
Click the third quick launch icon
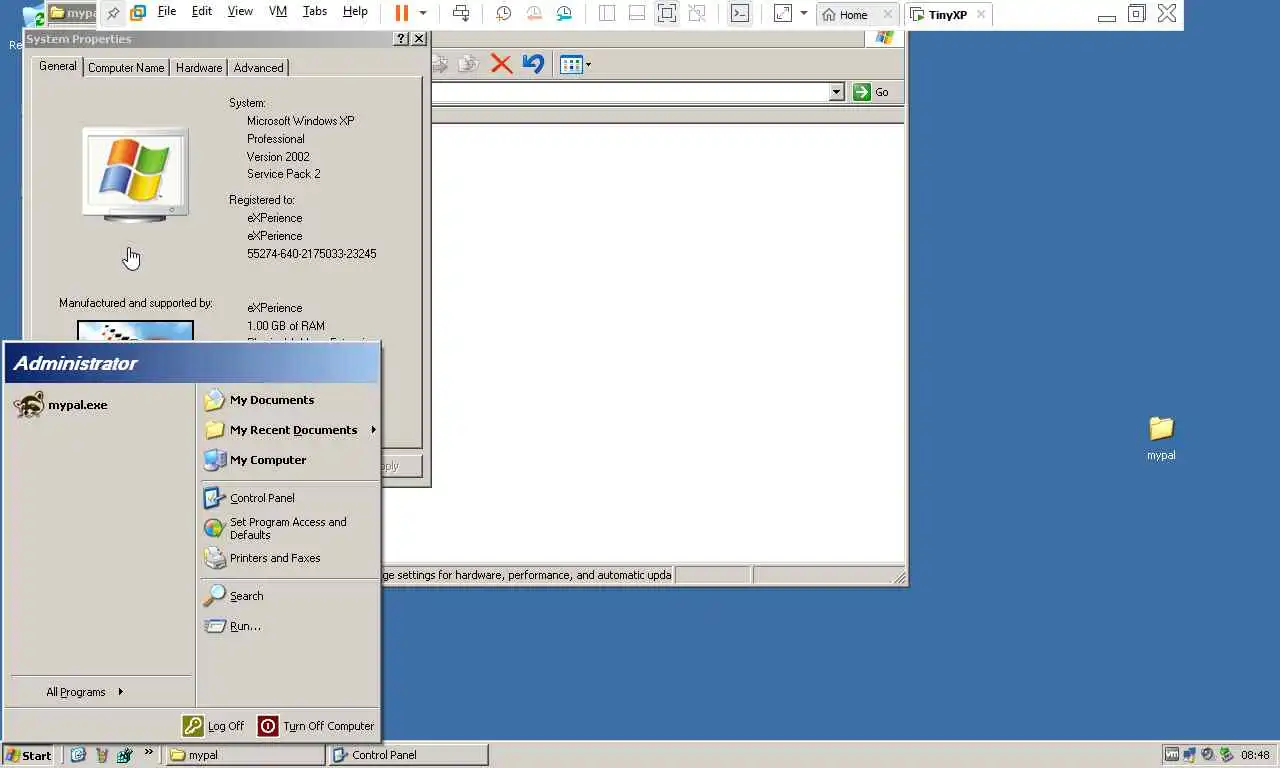click(x=125, y=755)
